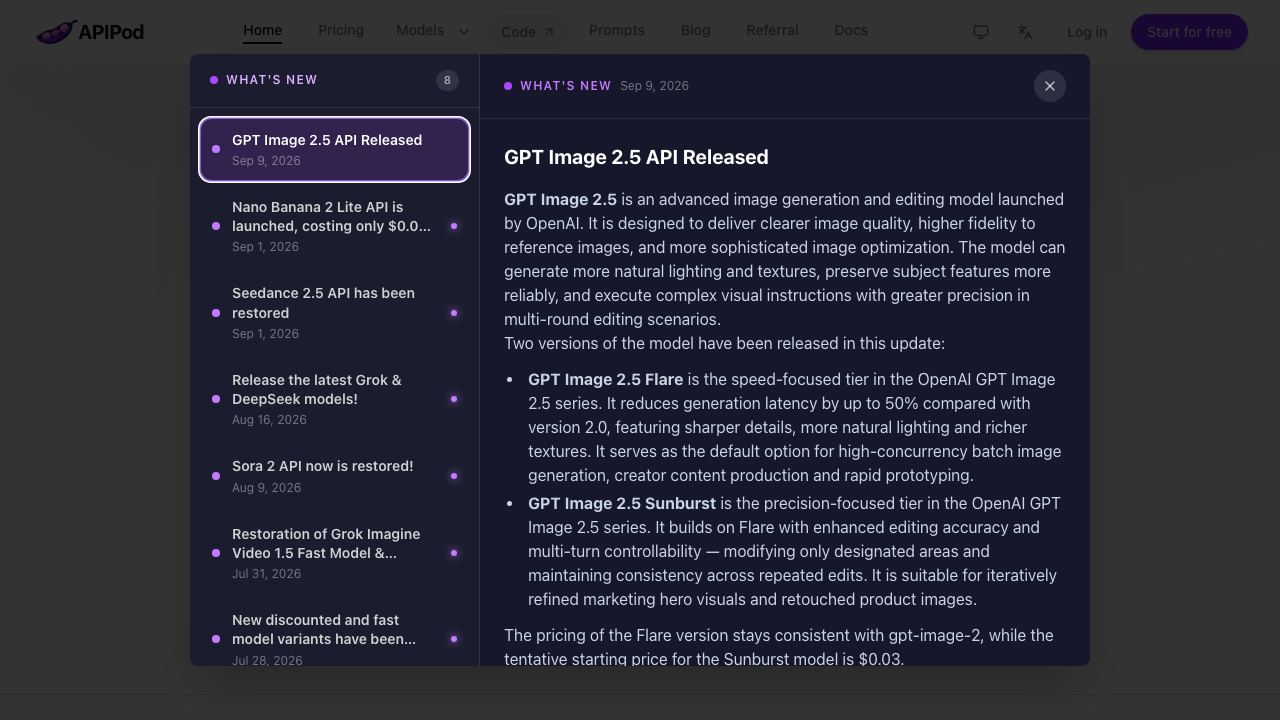Viewport: 1280px width, 720px height.
Task: Click the unread count badge showing 8
Action: click(447, 80)
